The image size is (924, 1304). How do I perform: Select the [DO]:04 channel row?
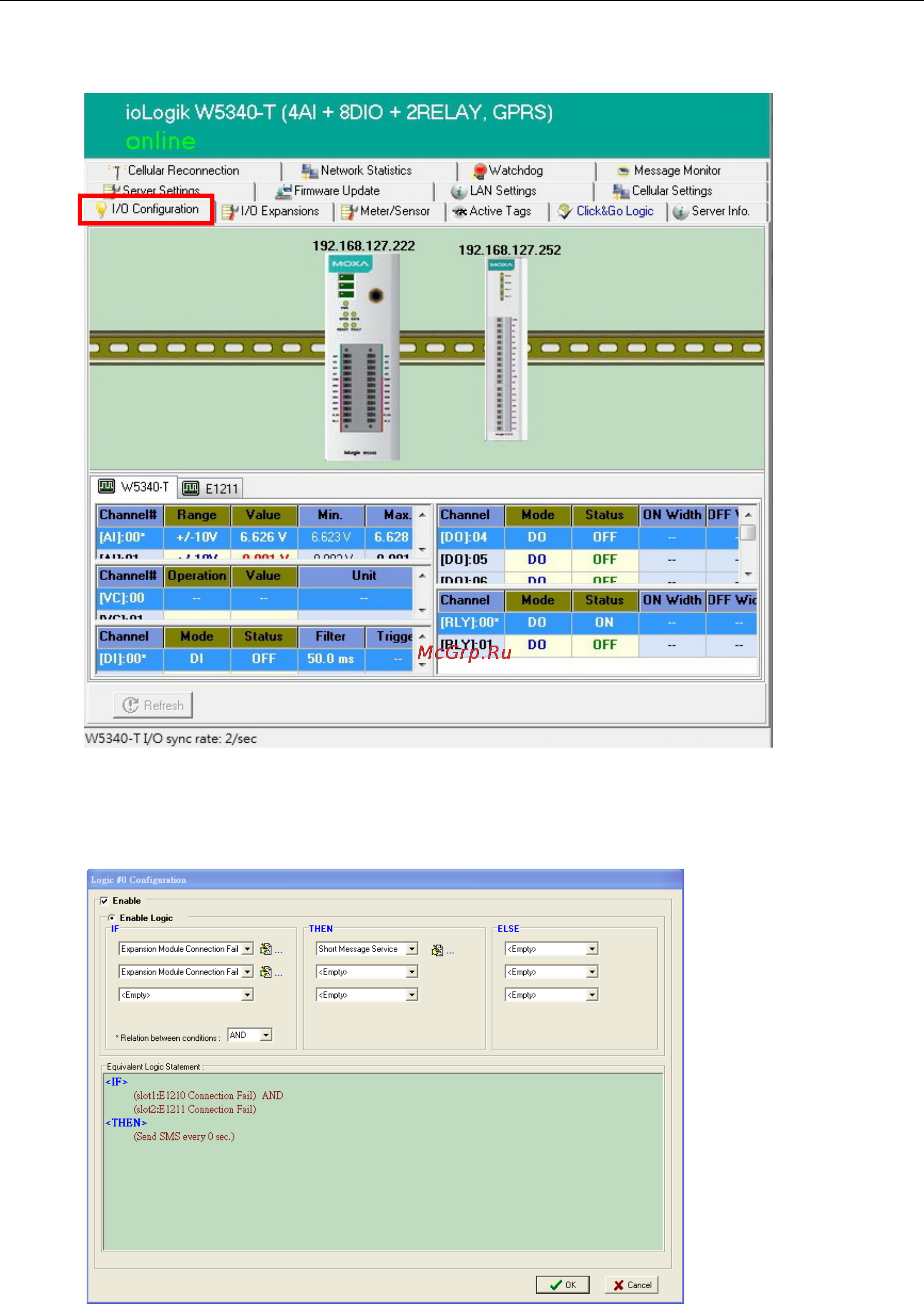[589, 537]
